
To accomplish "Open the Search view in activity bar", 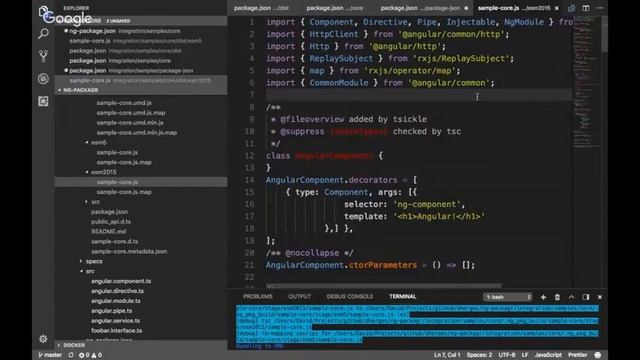I will 43,34.
